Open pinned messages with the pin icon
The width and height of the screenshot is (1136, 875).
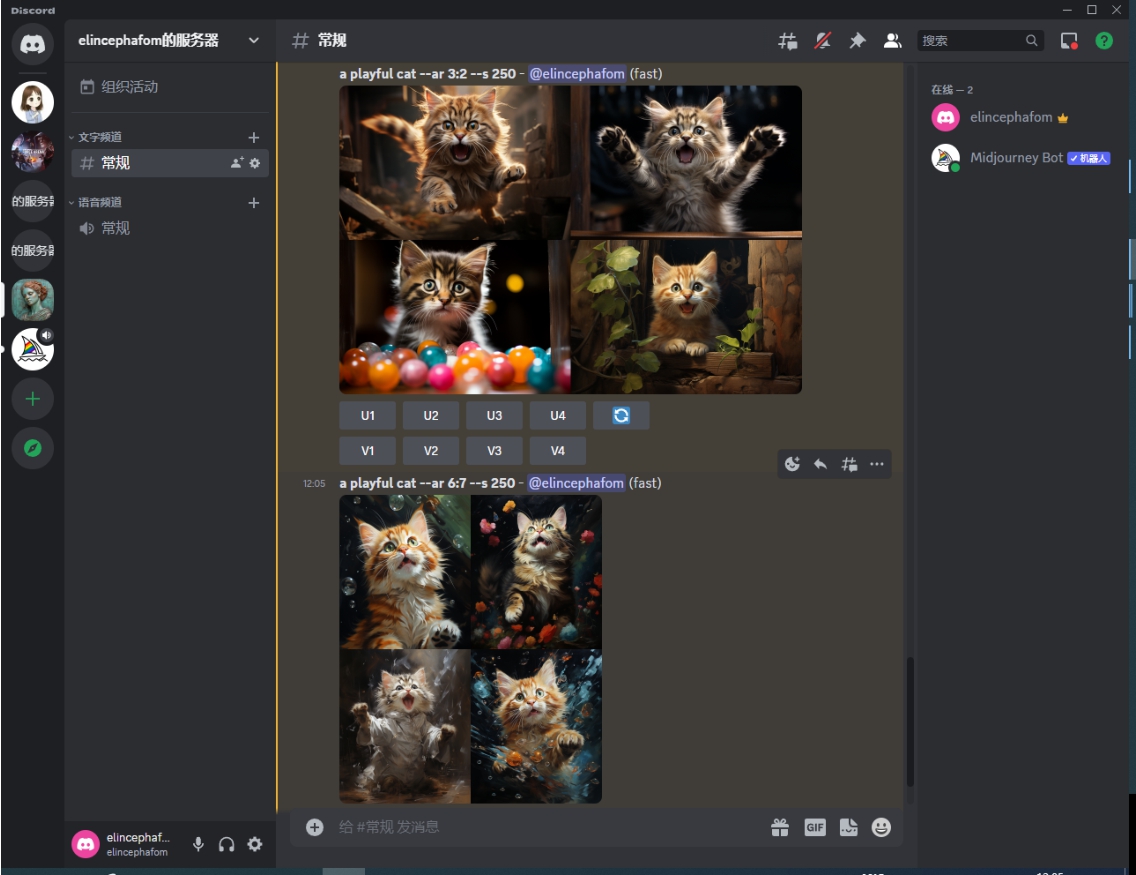(x=857, y=41)
